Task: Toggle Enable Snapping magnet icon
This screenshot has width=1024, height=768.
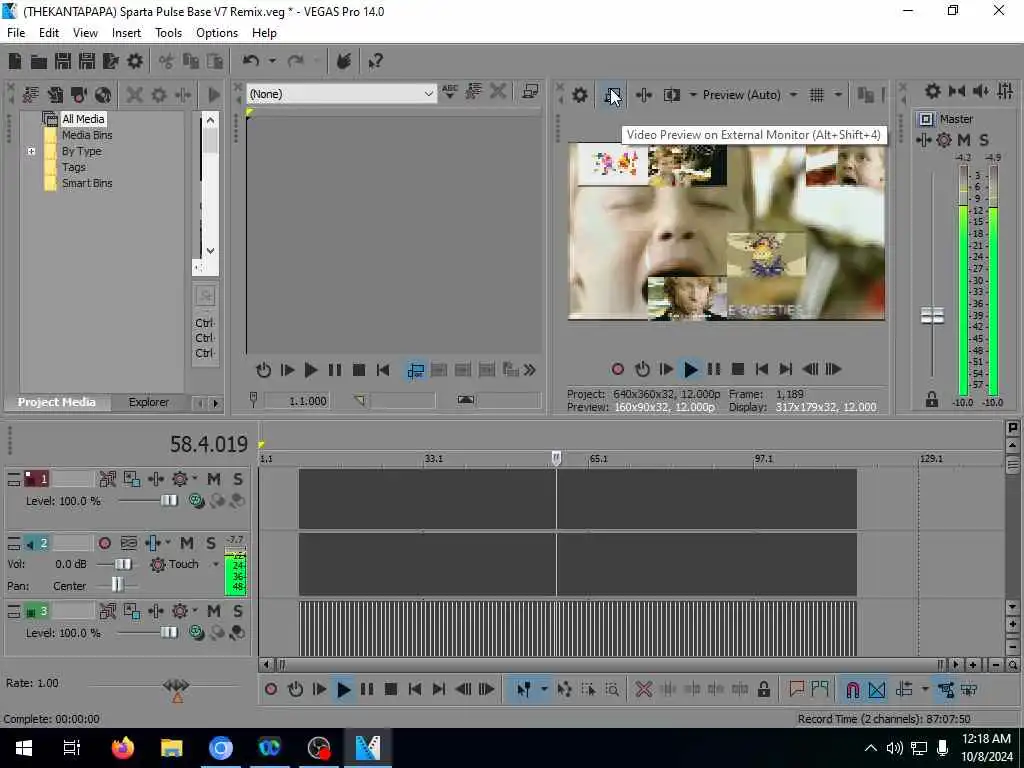Action: 852,690
